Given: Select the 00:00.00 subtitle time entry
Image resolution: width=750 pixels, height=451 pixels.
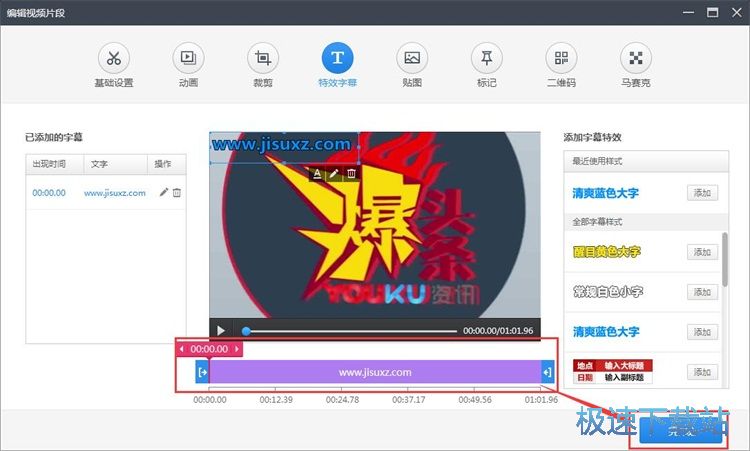Looking at the screenshot, I should pos(49,193).
